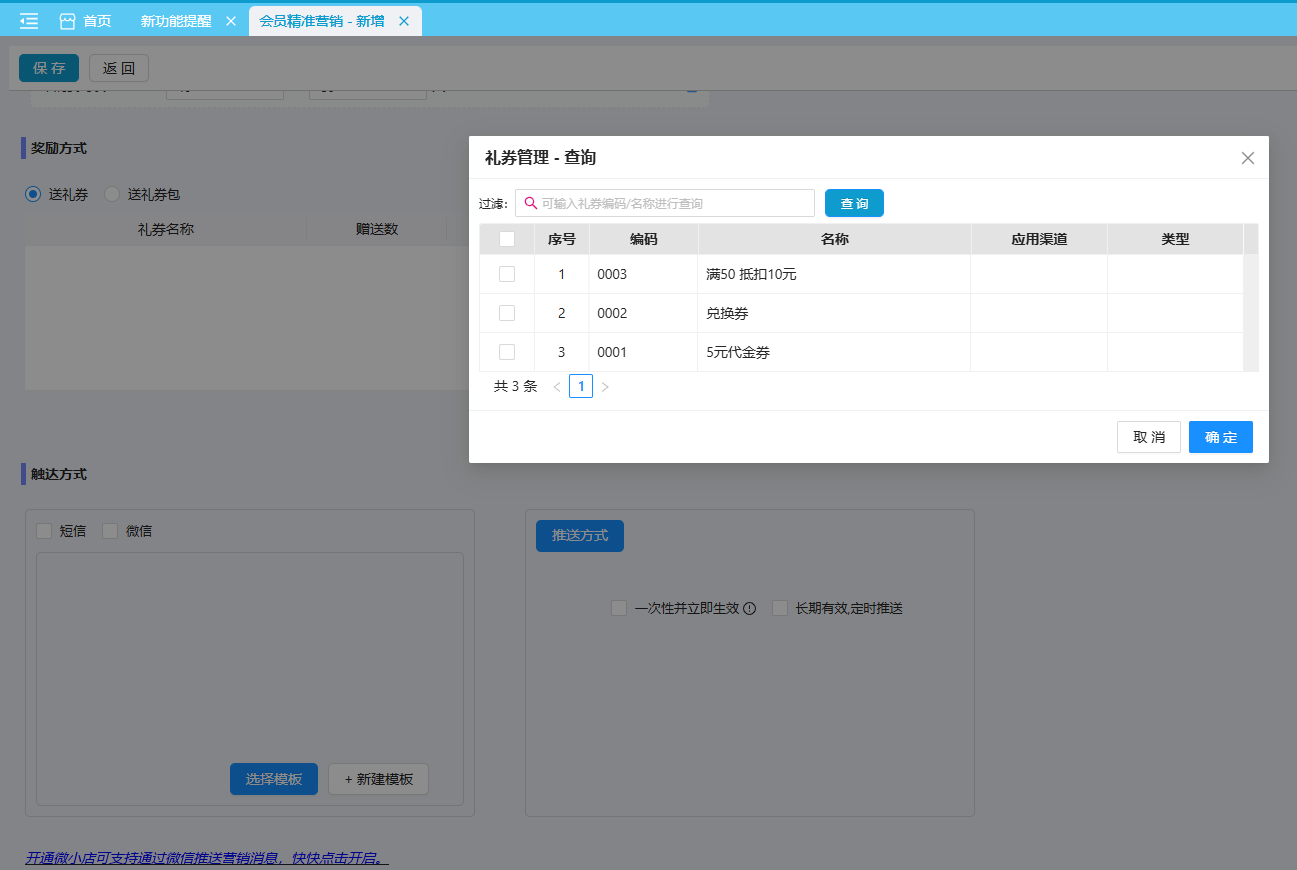Toggle the select-all header checkbox
Image resolution: width=1297 pixels, height=870 pixels.
[507, 239]
